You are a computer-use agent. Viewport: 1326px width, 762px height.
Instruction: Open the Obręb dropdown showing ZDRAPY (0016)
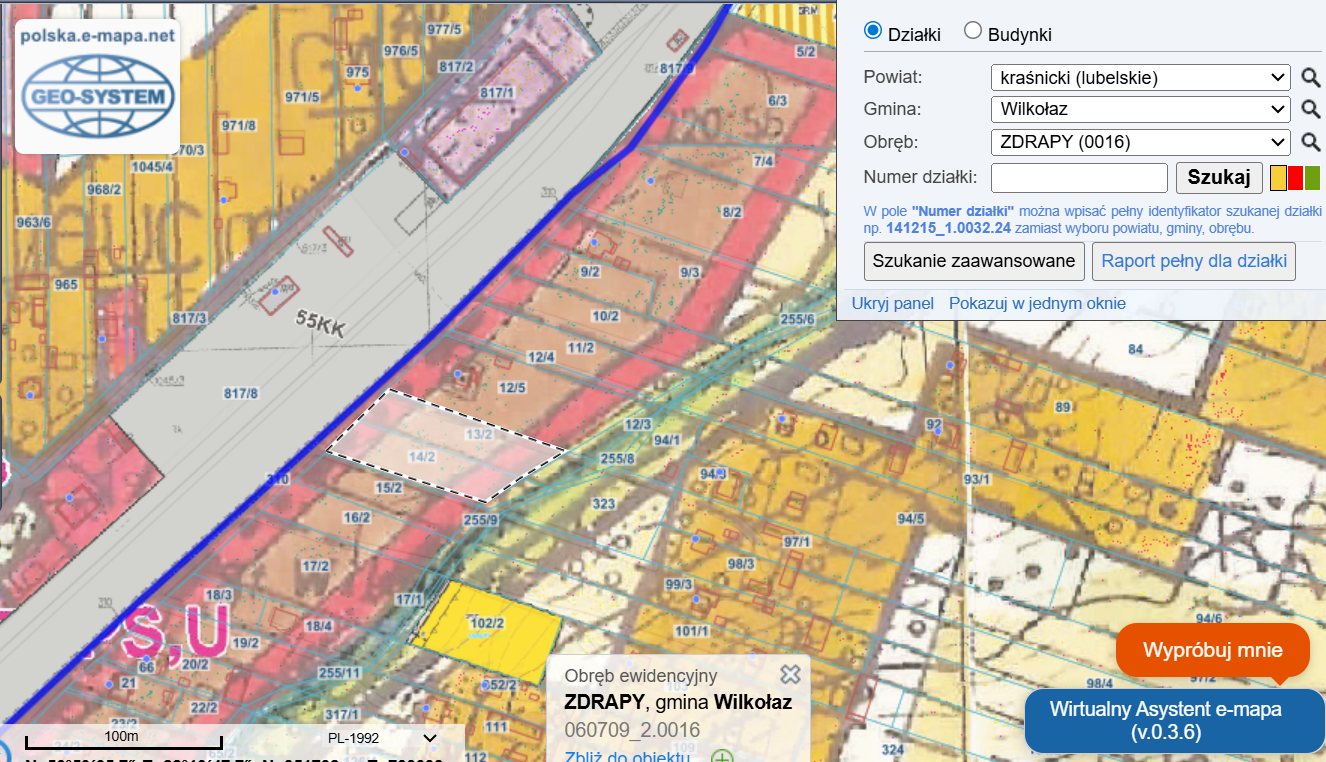click(1140, 142)
